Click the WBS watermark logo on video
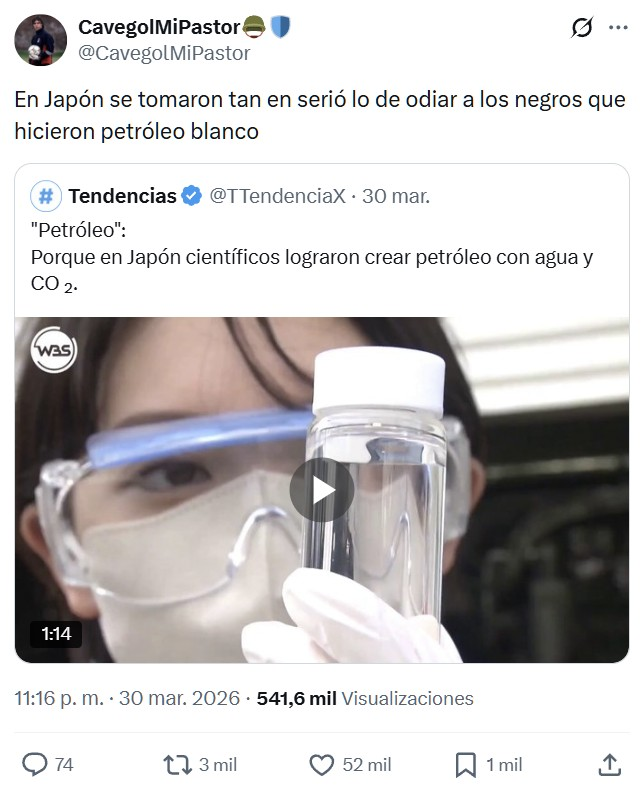 [54, 350]
